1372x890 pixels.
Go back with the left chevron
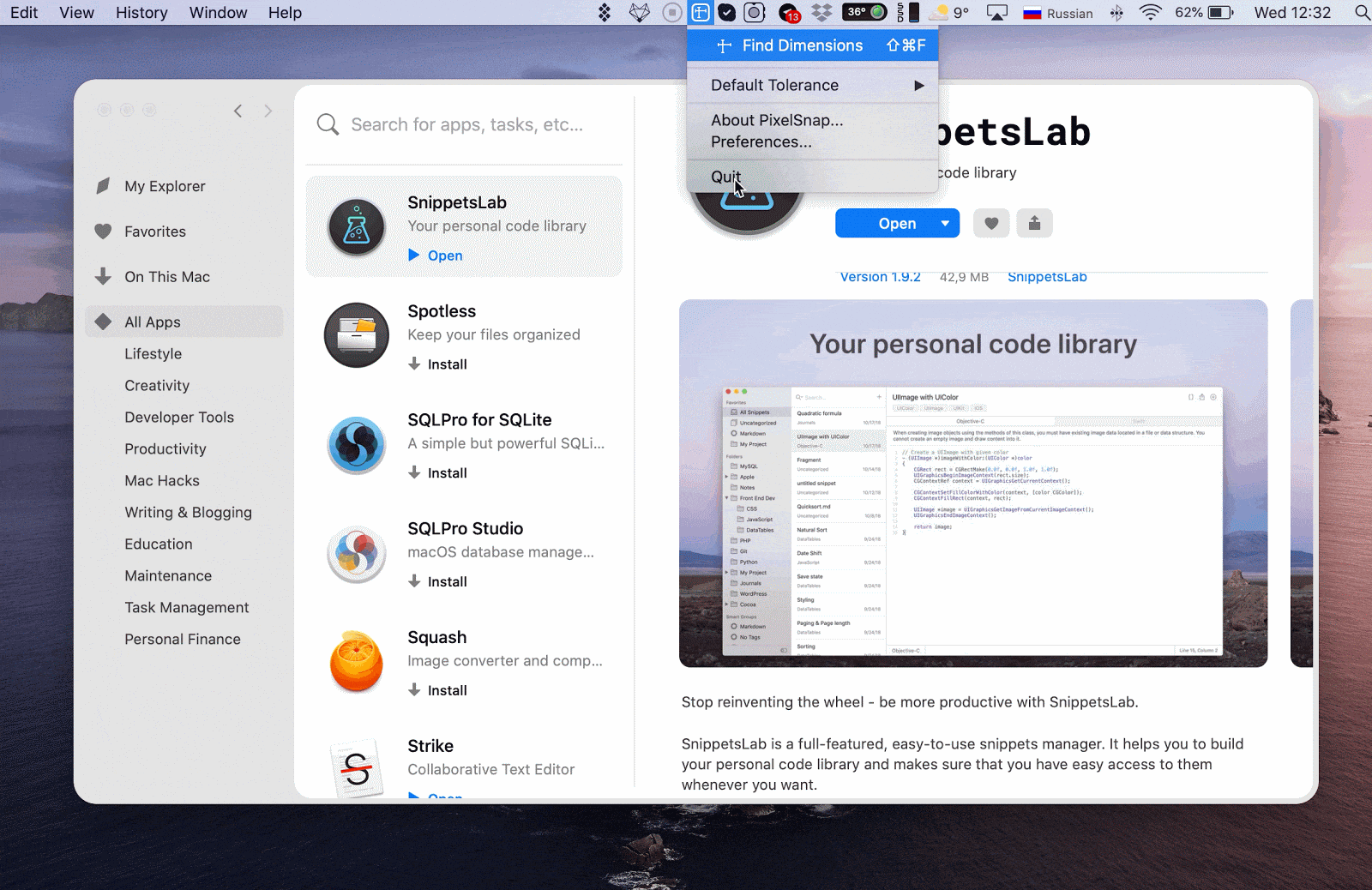pyautogui.click(x=238, y=111)
